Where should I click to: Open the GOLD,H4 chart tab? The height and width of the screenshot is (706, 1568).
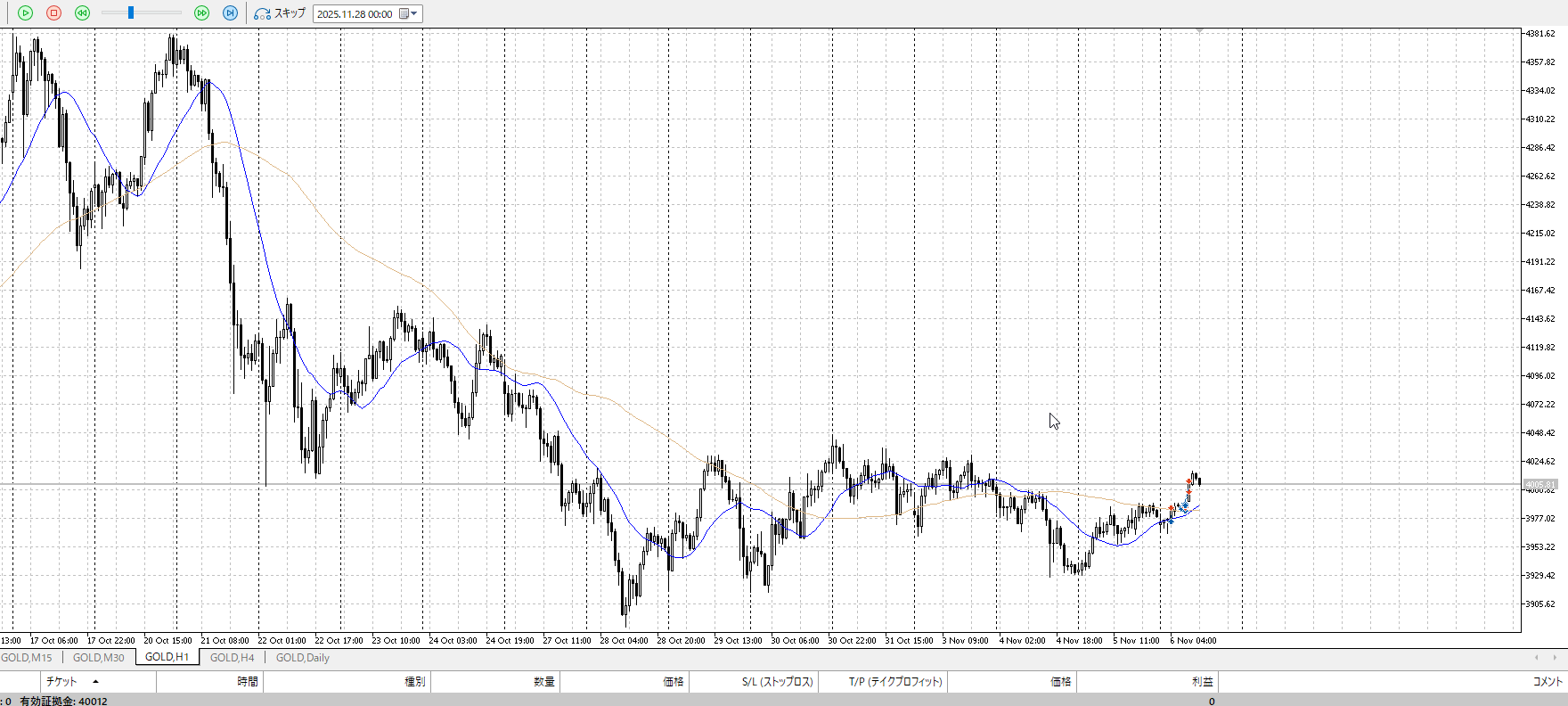(x=232, y=658)
